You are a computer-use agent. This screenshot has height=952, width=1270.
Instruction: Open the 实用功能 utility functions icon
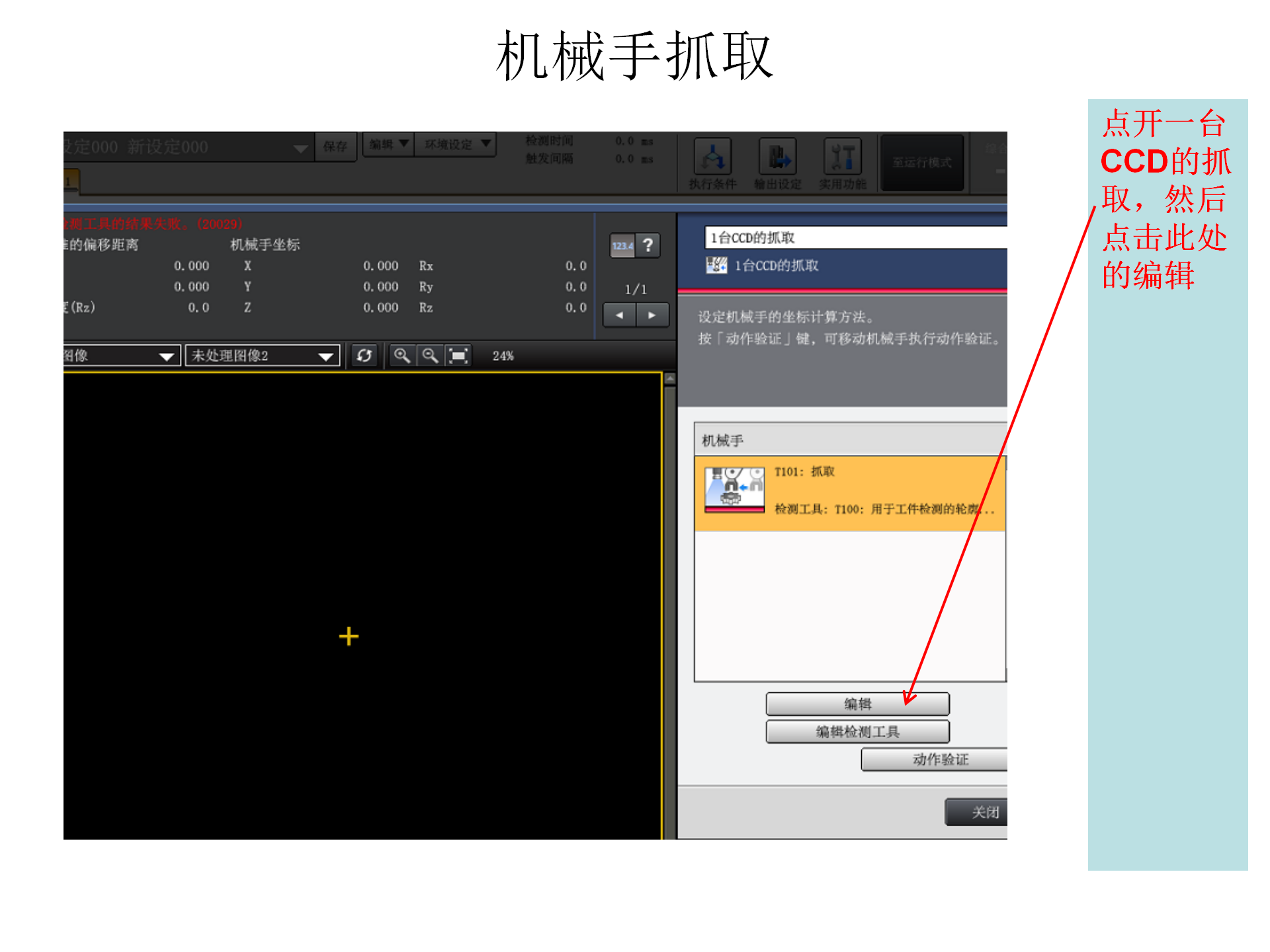click(842, 164)
